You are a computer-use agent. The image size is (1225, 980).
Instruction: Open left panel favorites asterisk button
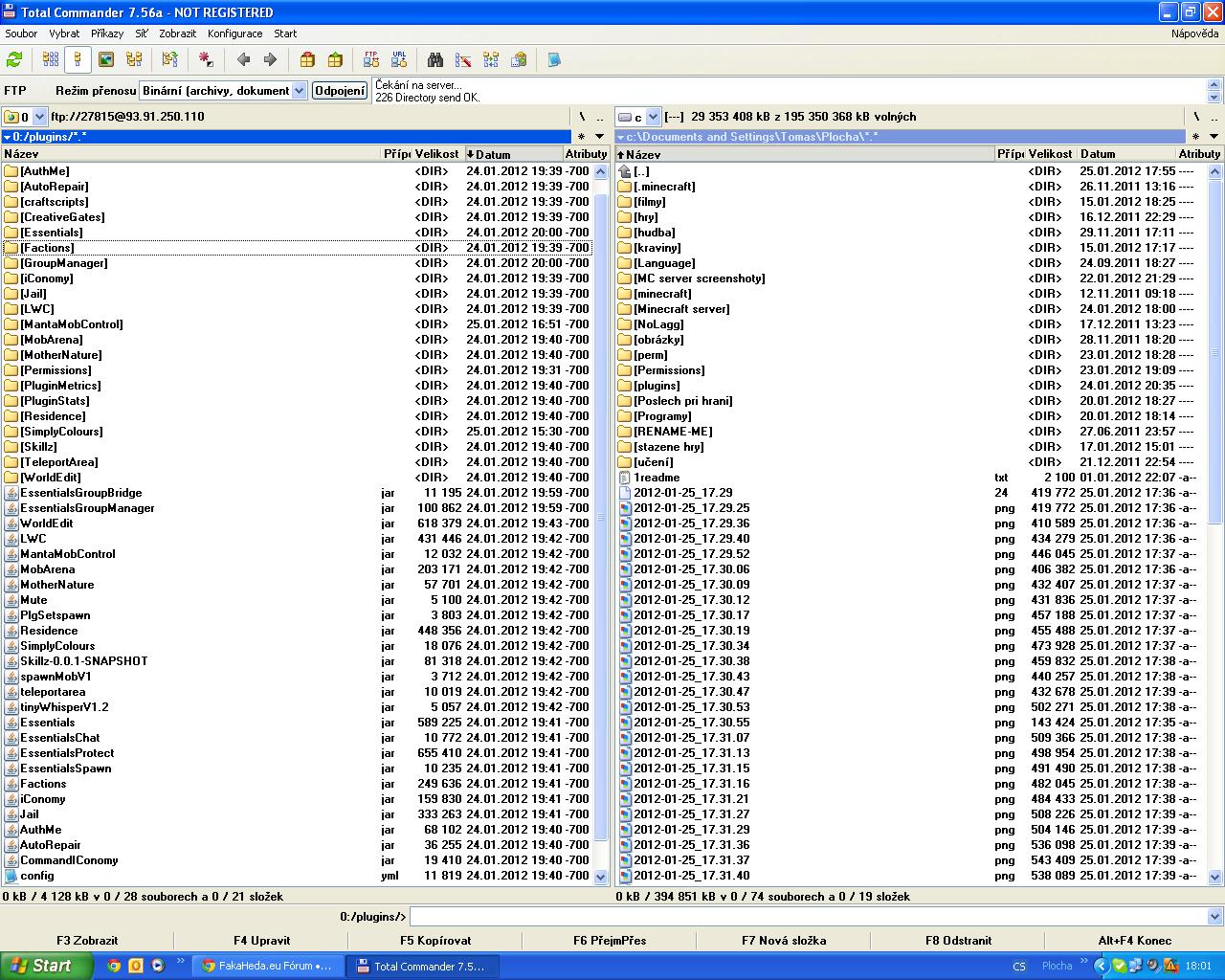click(581, 137)
